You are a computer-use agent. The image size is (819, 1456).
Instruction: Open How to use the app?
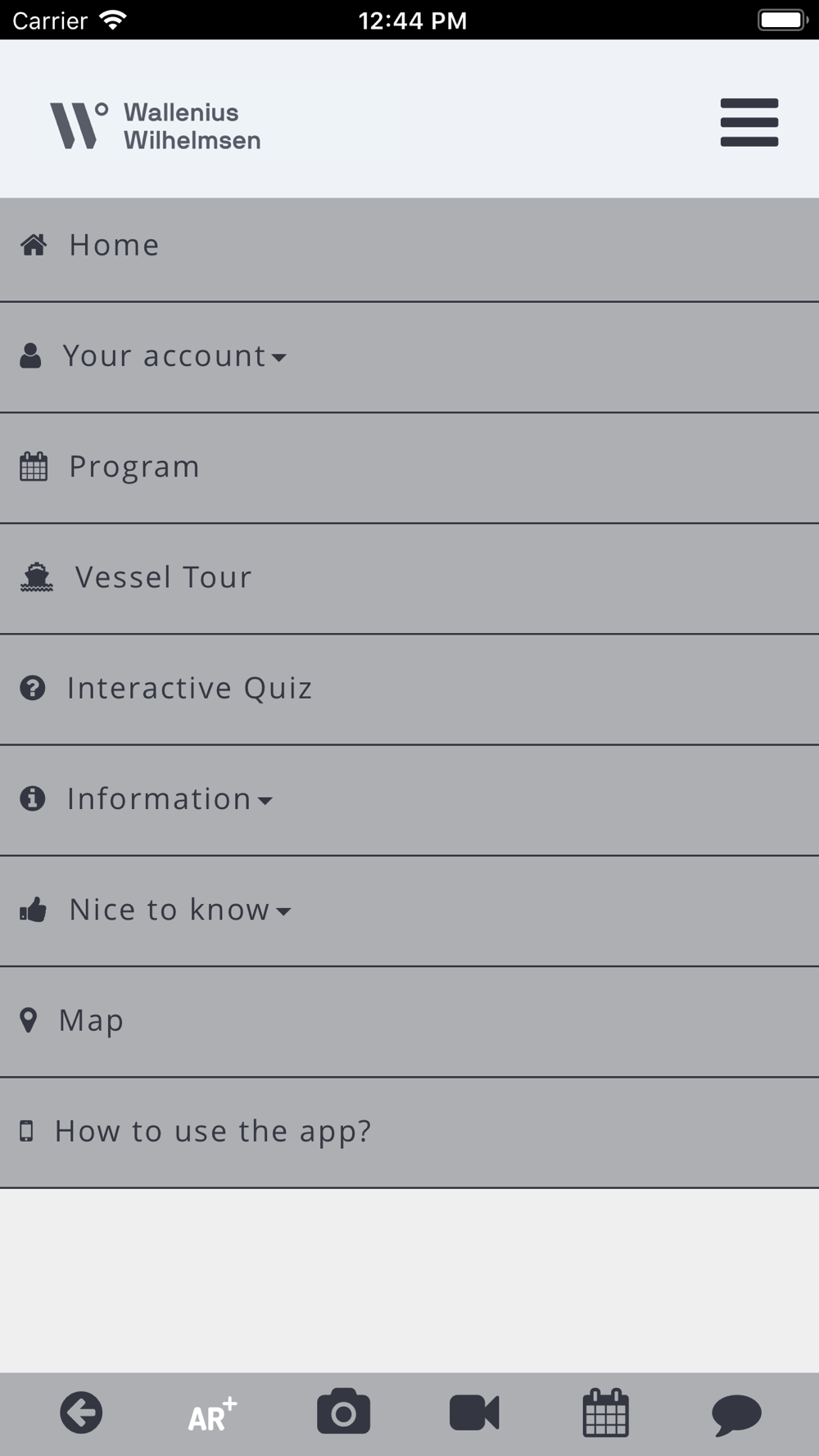[x=213, y=1131]
